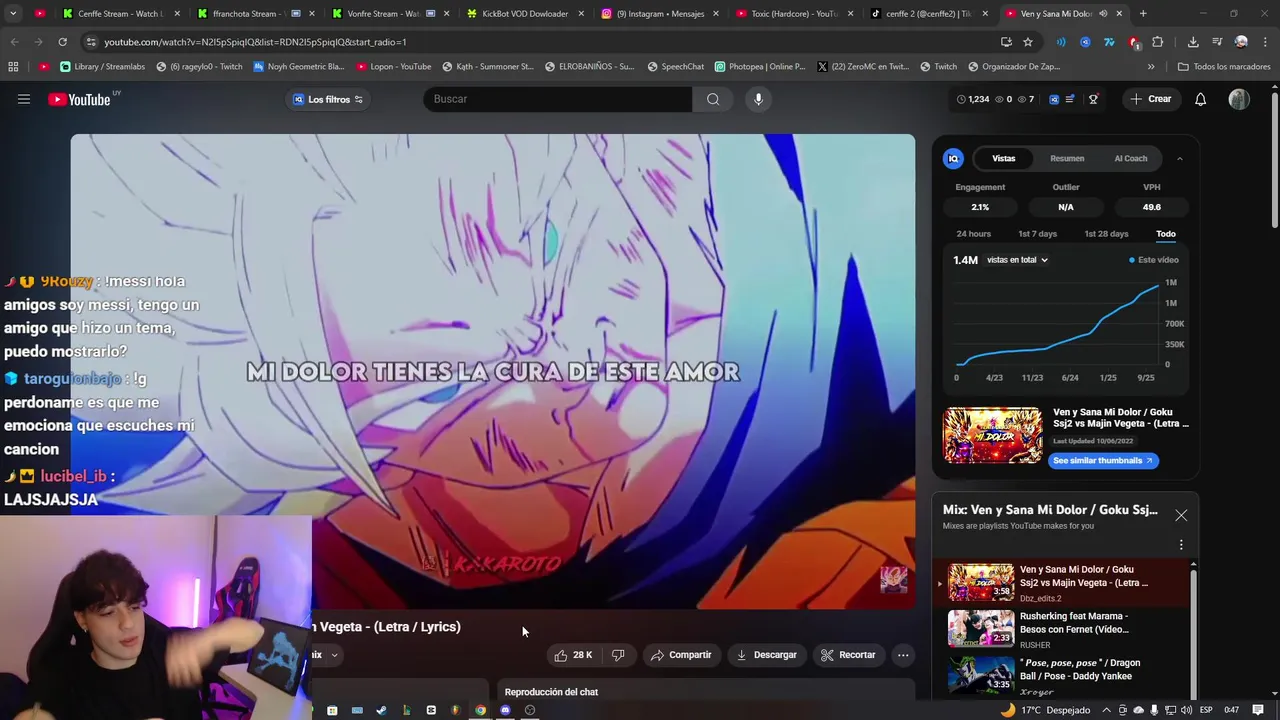Like the video showing 28 K

click(x=574, y=655)
